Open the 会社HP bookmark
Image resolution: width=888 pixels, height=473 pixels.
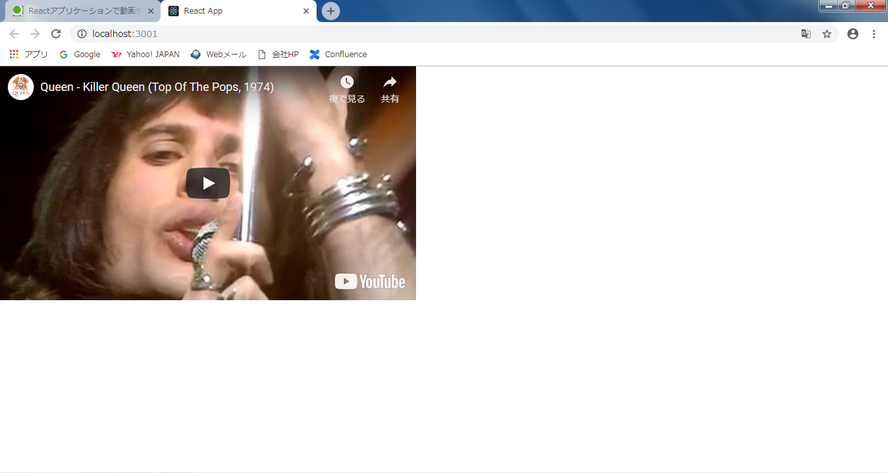(278, 54)
